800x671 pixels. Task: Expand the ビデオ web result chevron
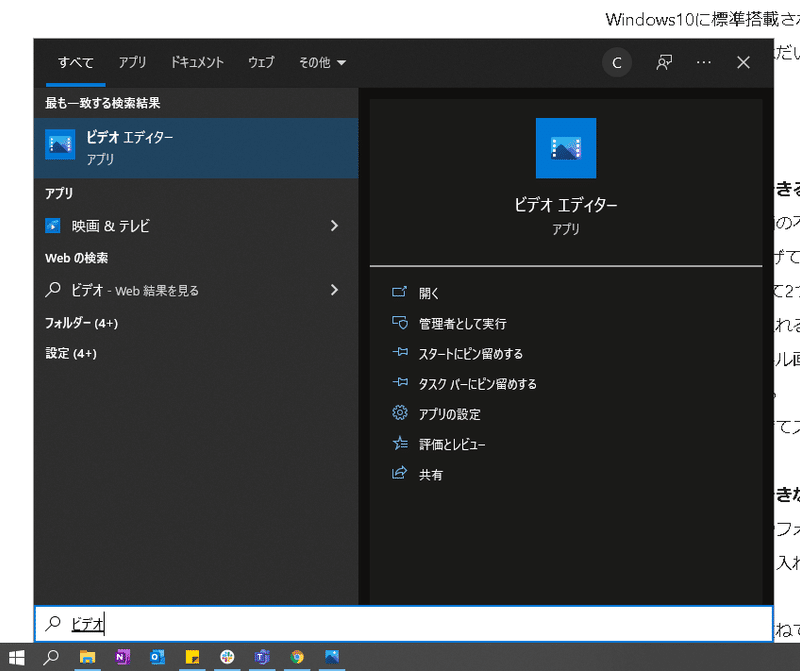tap(334, 290)
